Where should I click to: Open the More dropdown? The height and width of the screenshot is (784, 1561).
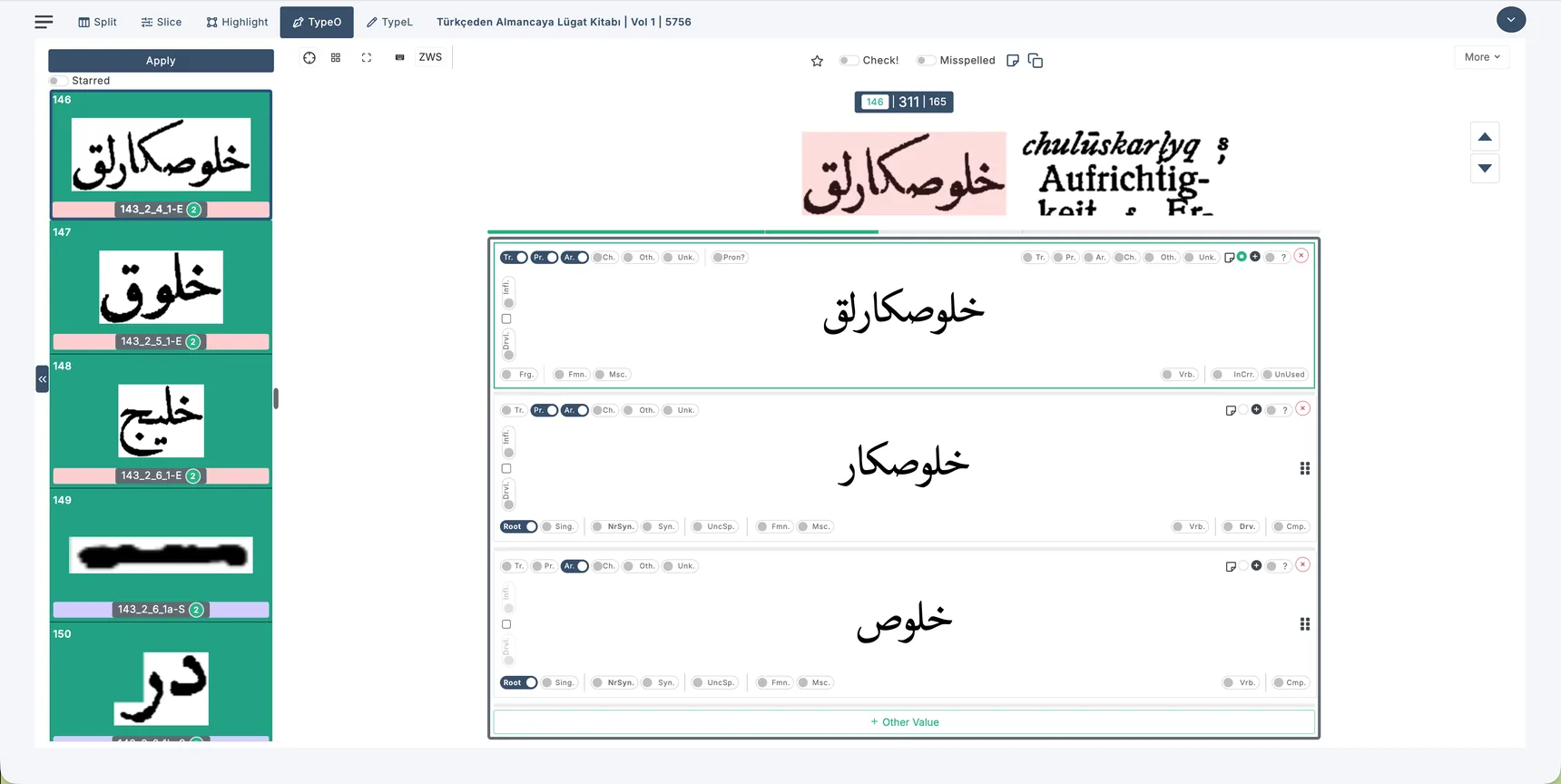coord(1481,57)
